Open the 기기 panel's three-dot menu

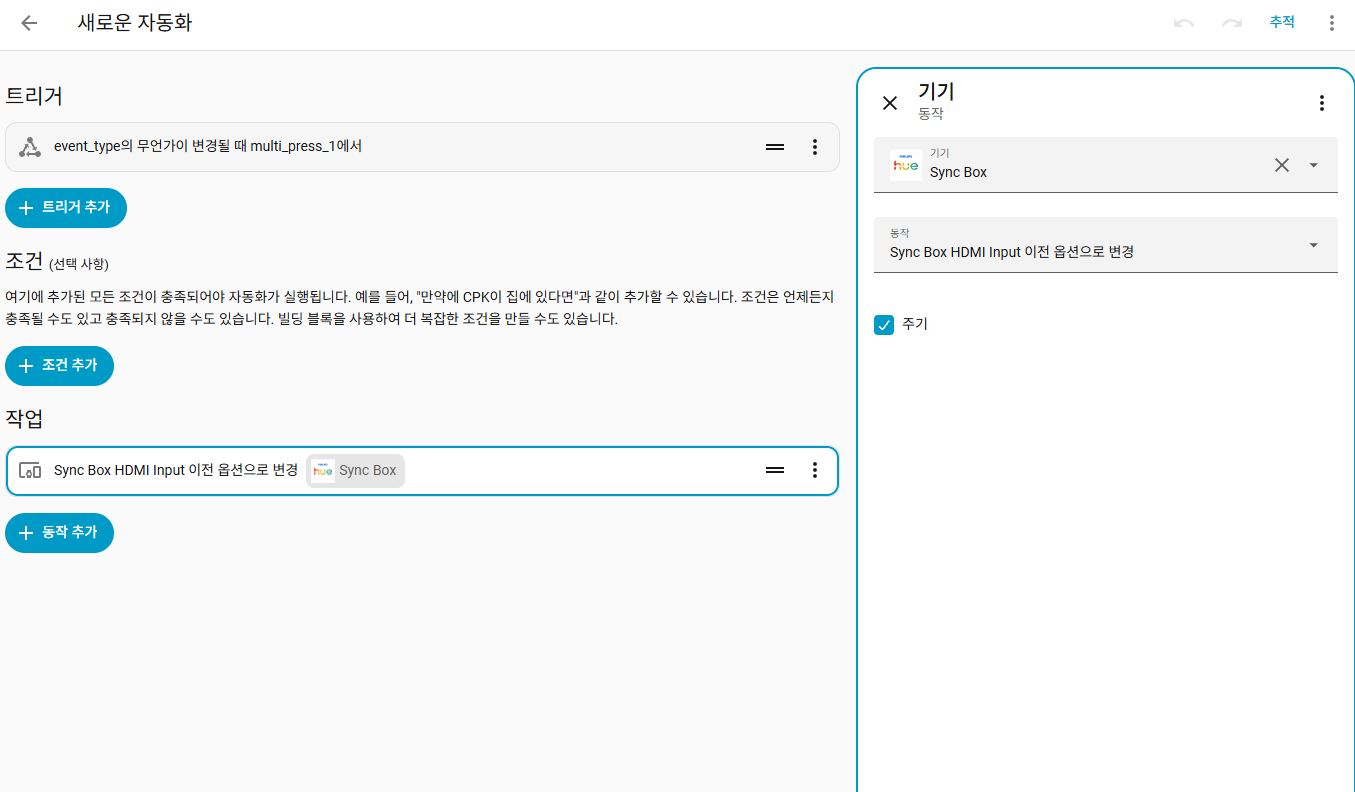[1322, 103]
